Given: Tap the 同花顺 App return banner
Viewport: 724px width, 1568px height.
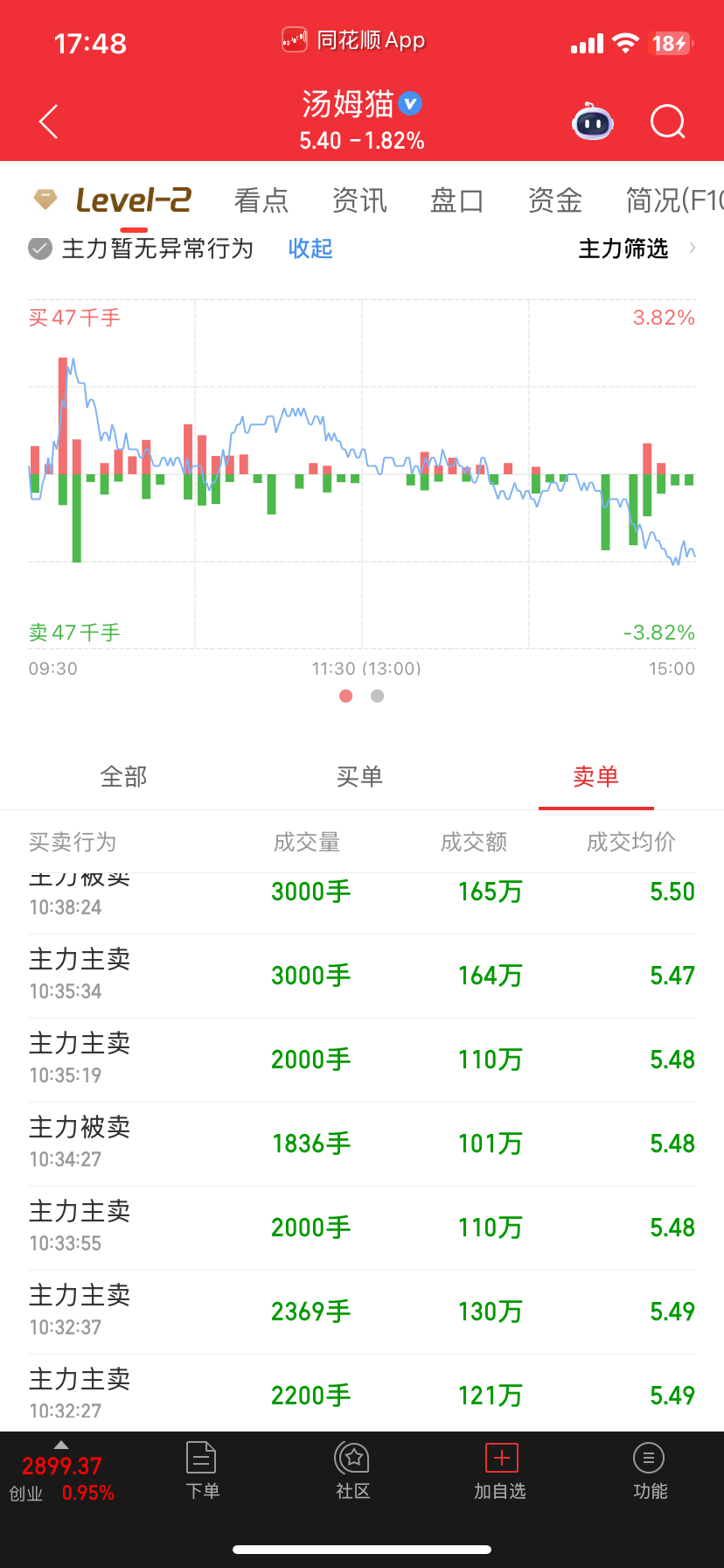Looking at the screenshot, I should click(353, 40).
